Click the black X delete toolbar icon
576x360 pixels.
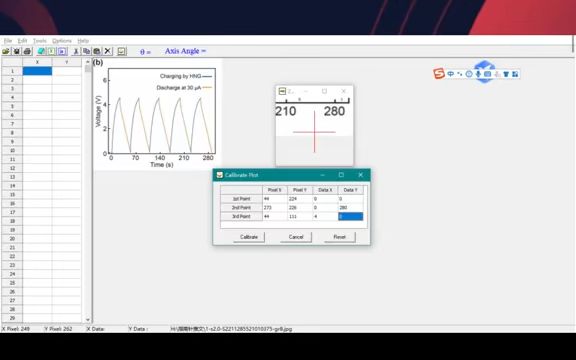pos(107,51)
